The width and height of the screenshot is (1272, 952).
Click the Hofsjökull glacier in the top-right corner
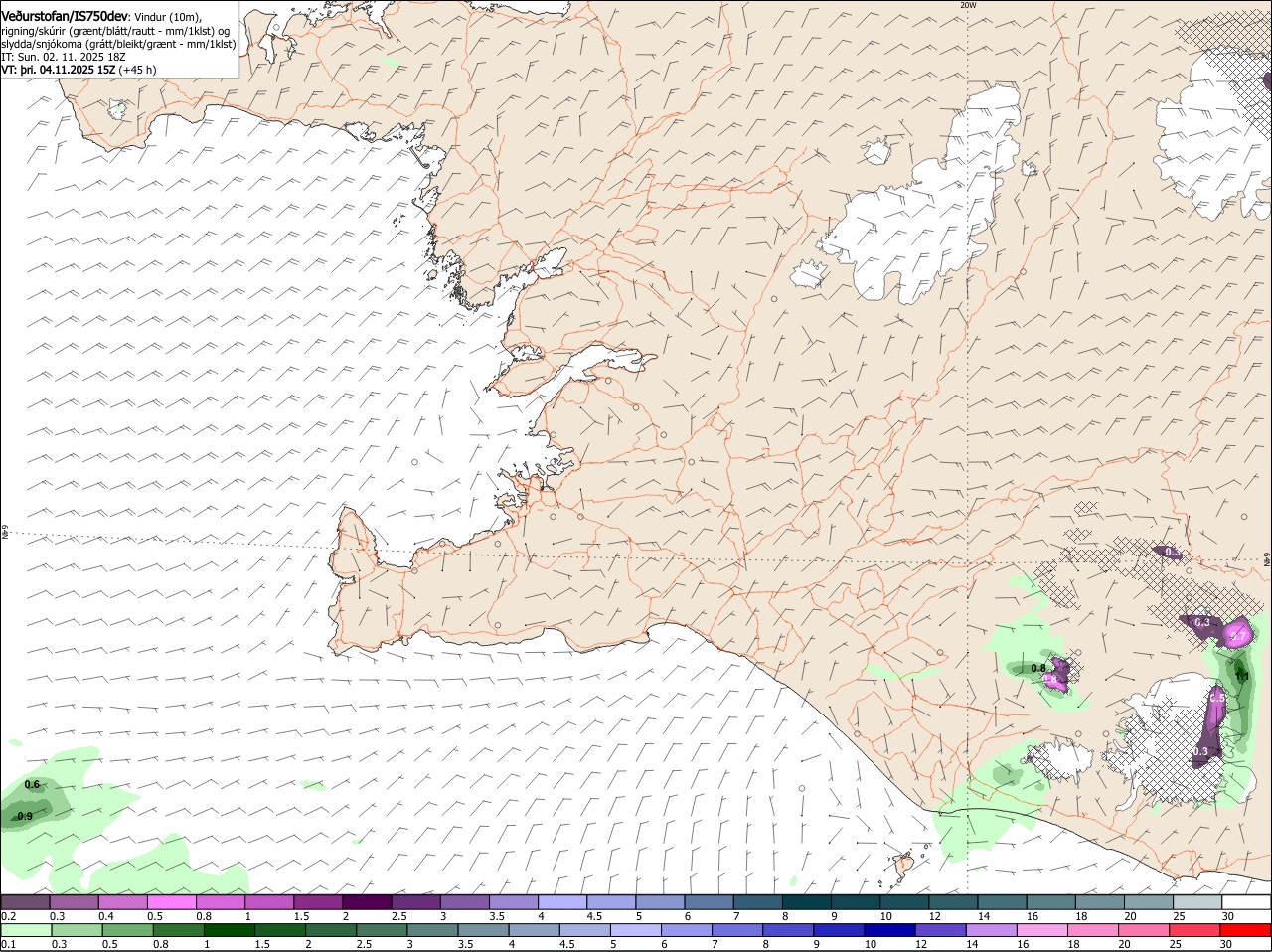(x=1214, y=134)
